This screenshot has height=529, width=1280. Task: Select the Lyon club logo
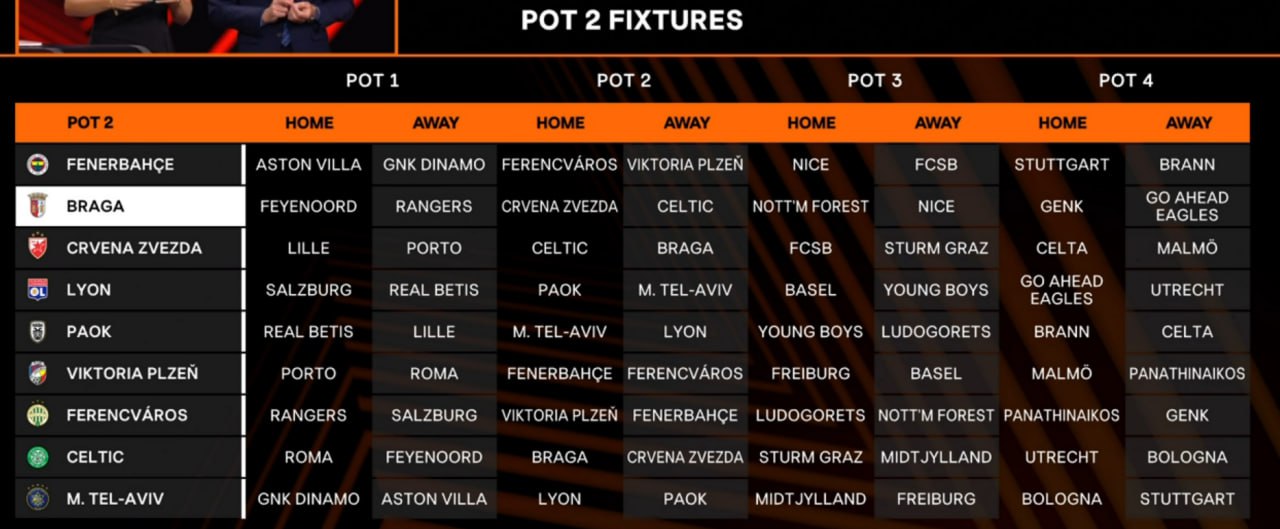(38, 290)
